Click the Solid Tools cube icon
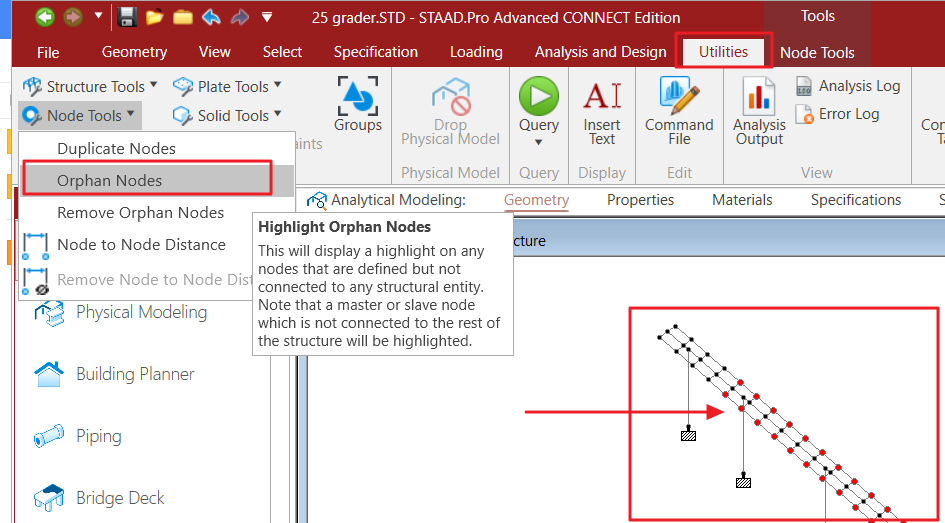 click(183, 115)
